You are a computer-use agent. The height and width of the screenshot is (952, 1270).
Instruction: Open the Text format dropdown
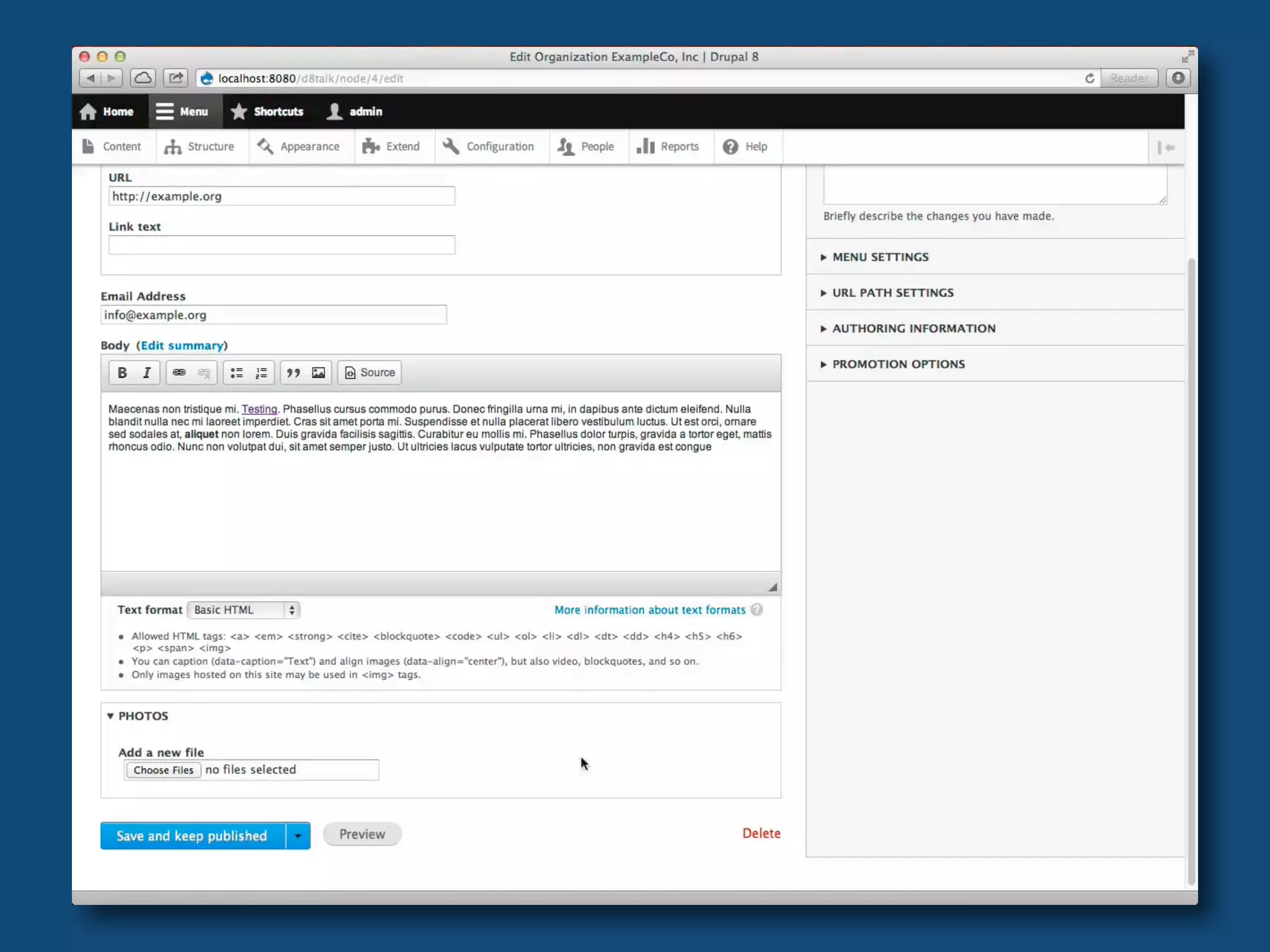(244, 610)
